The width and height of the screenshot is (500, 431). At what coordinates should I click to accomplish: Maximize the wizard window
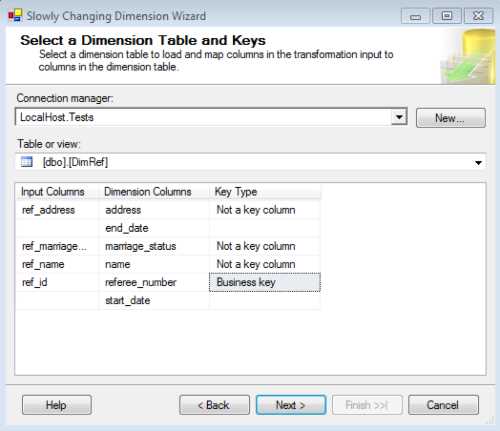(447, 16)
